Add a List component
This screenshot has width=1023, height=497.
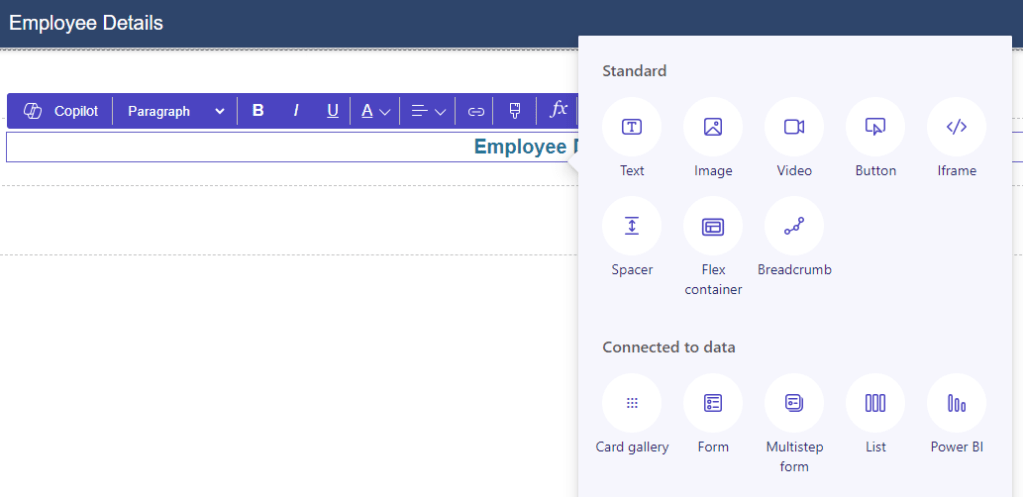[x=875, y=403]
